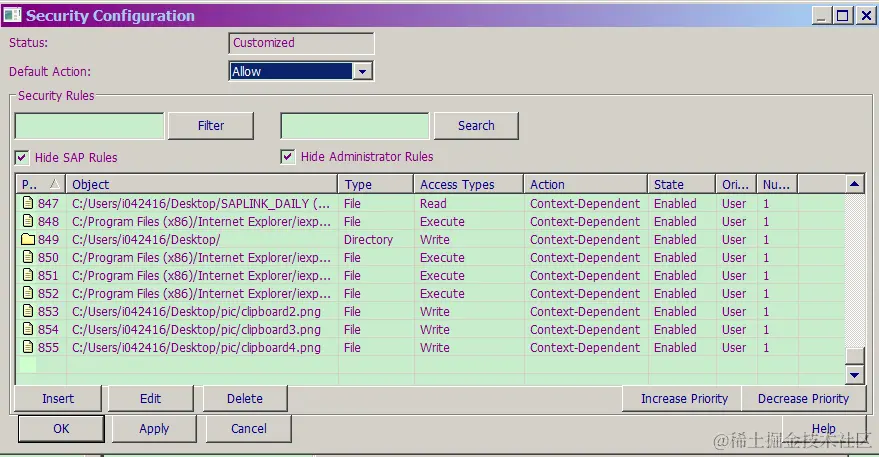Click the rules list scroll up arrow
879x457 pixels.
[x=854, y=184]
